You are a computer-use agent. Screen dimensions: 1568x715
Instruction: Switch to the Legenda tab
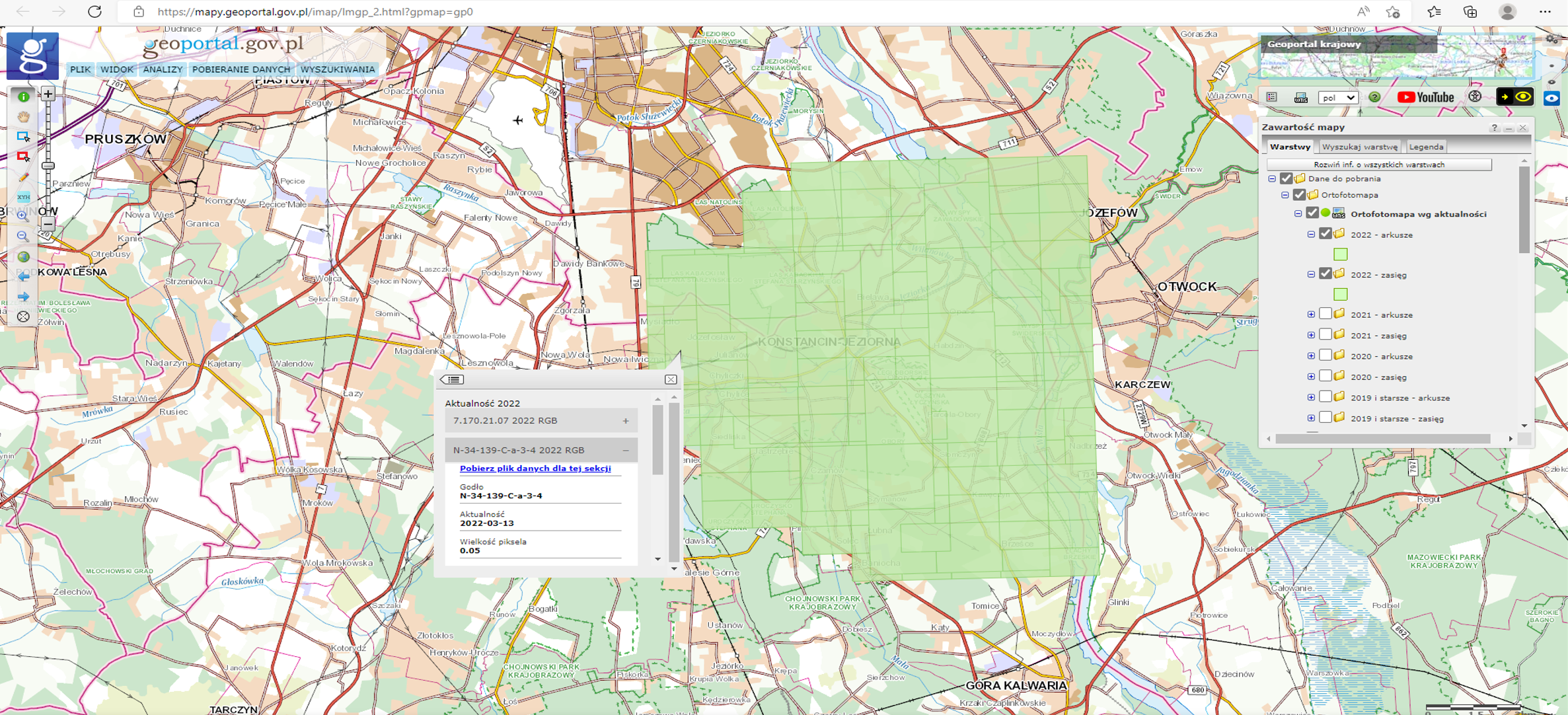tap(1425, 147)
